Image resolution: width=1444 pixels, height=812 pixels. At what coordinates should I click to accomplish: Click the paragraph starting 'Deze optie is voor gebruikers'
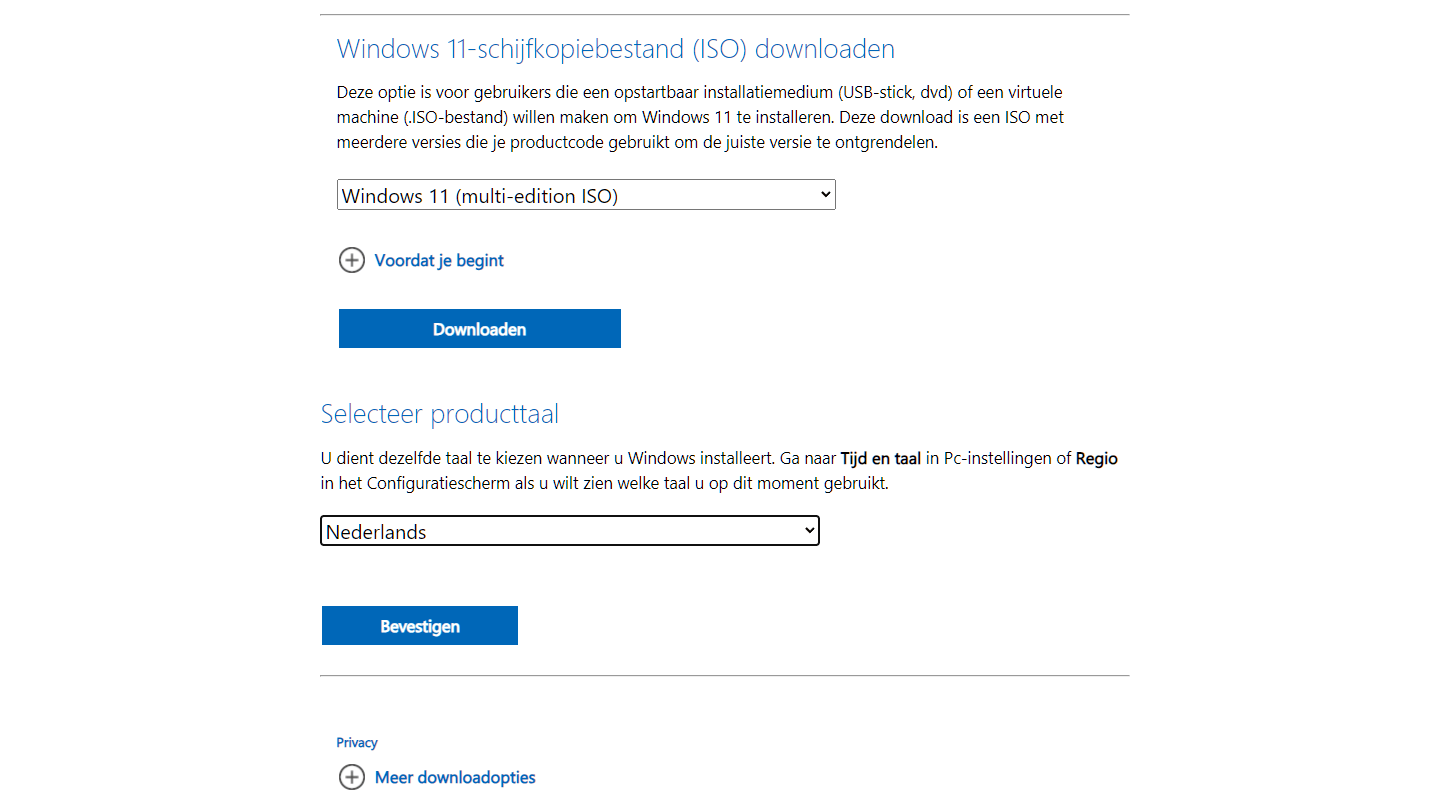click(x=699, y=117)
